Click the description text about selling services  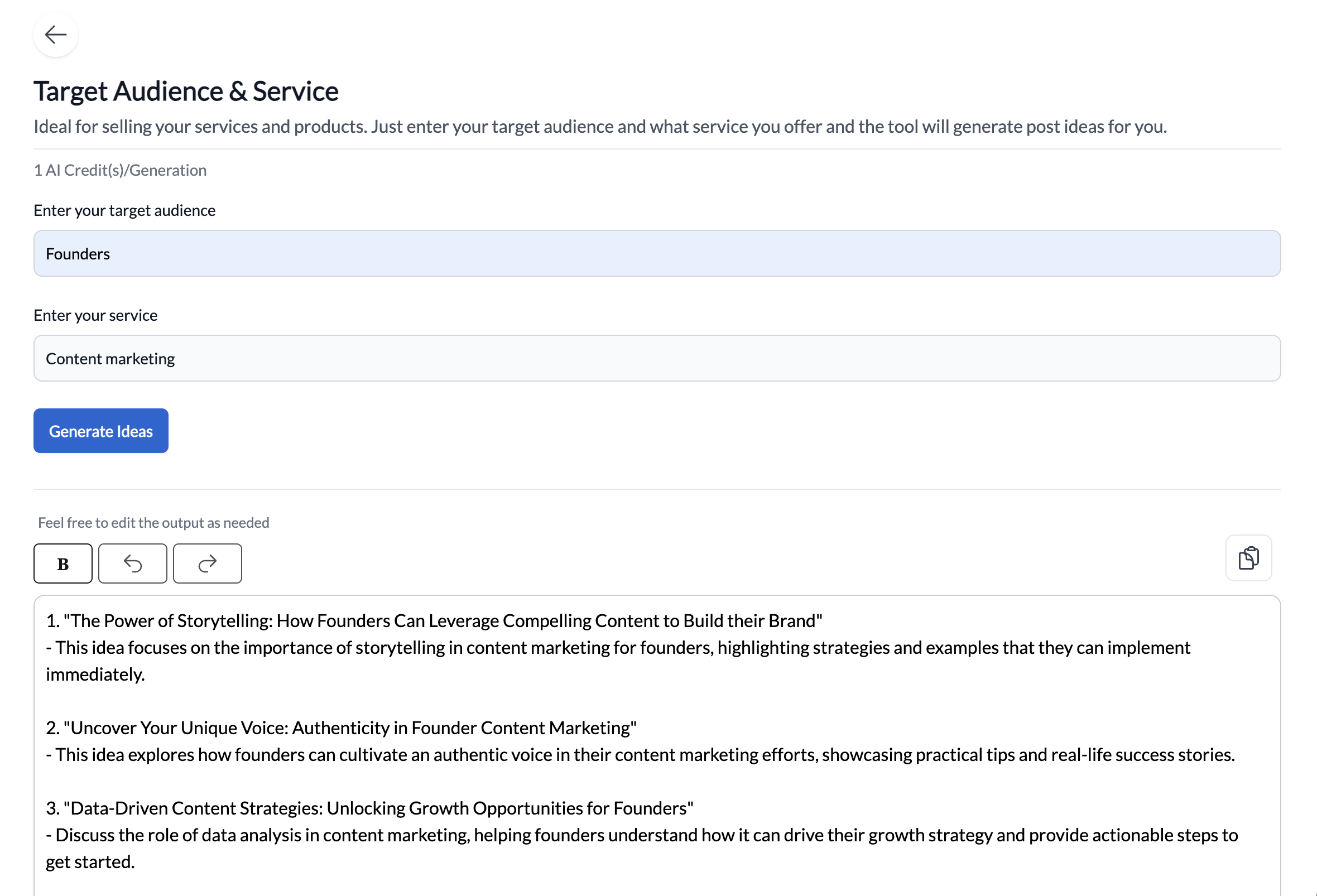coord(600,127)
